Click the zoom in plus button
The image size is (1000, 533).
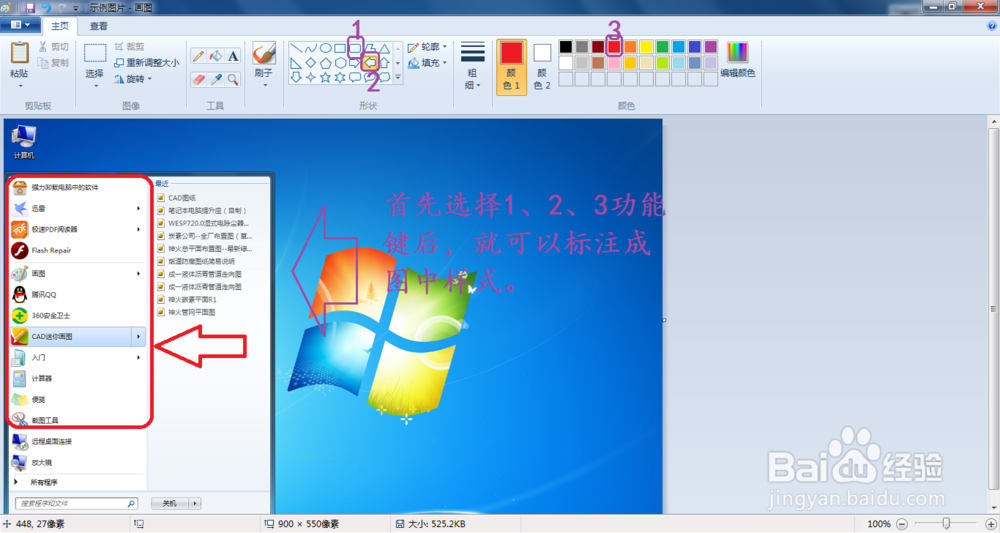pyautogui.click(x=991, y=524)
